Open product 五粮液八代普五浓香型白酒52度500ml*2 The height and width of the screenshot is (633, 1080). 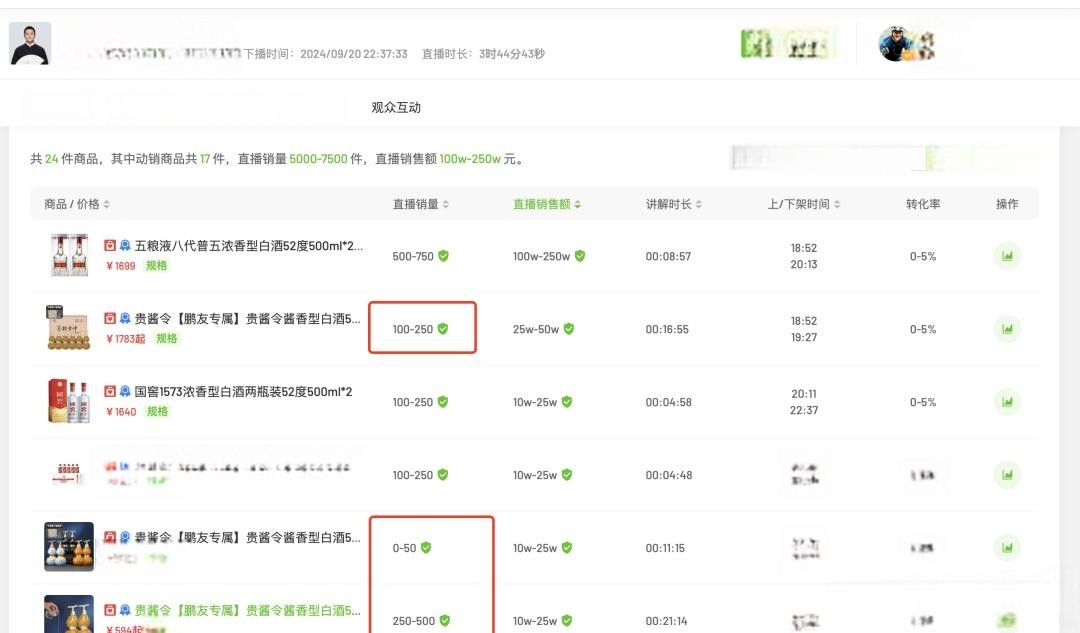pyautogui.click(x=249, y=246)
